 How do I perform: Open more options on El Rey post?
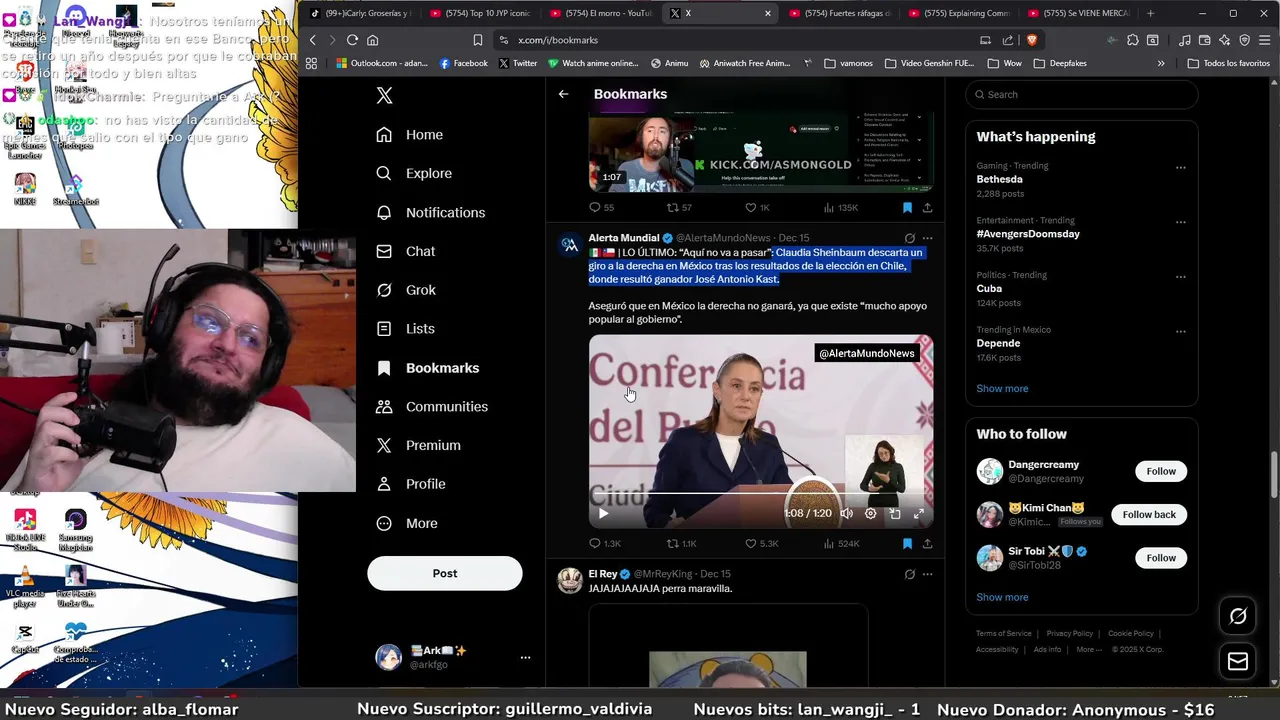click(x=927, y=574)
